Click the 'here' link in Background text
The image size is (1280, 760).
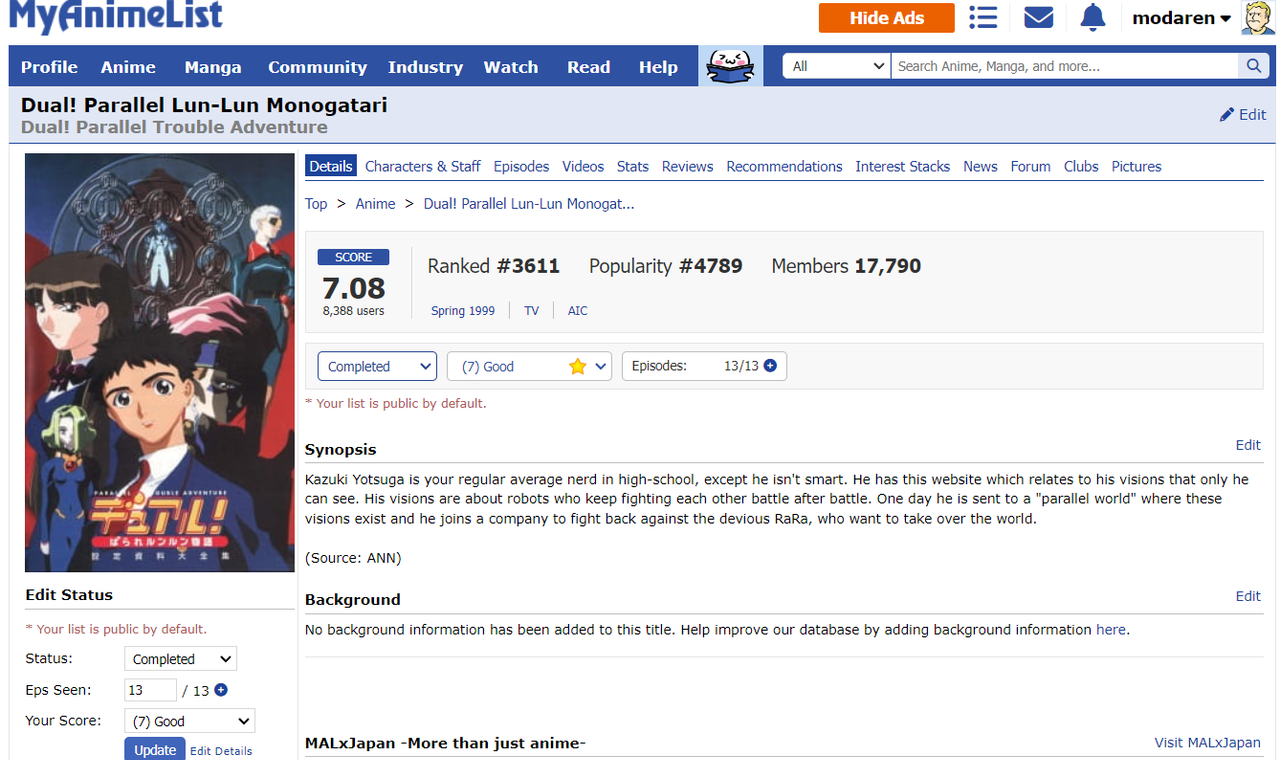pyautogui.click(x=1110, y=630)
